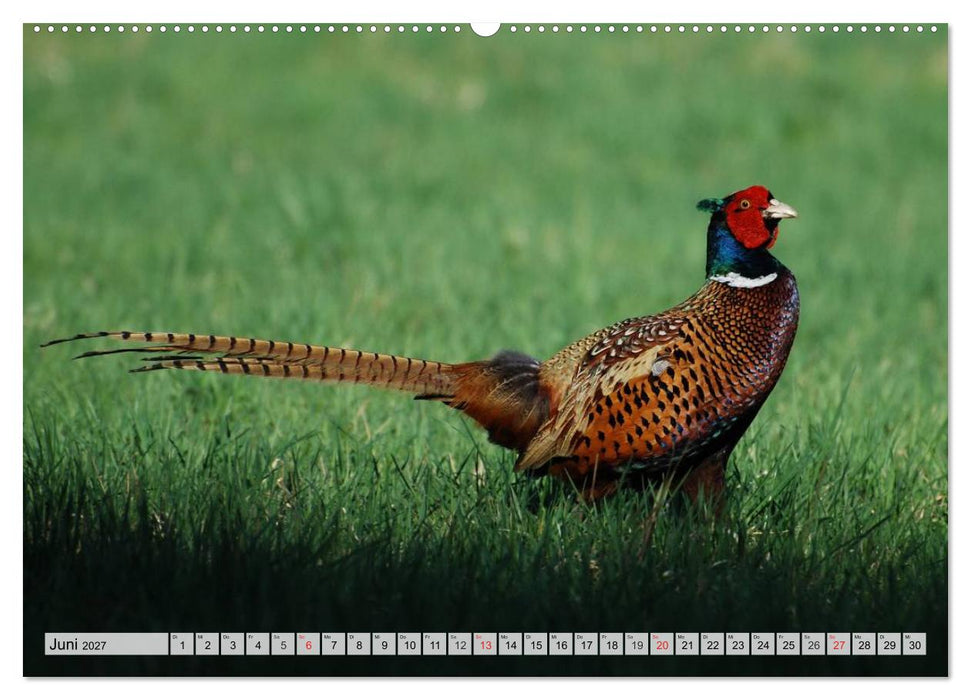Select day 21 in the calendar strip

tap(687, 644)
